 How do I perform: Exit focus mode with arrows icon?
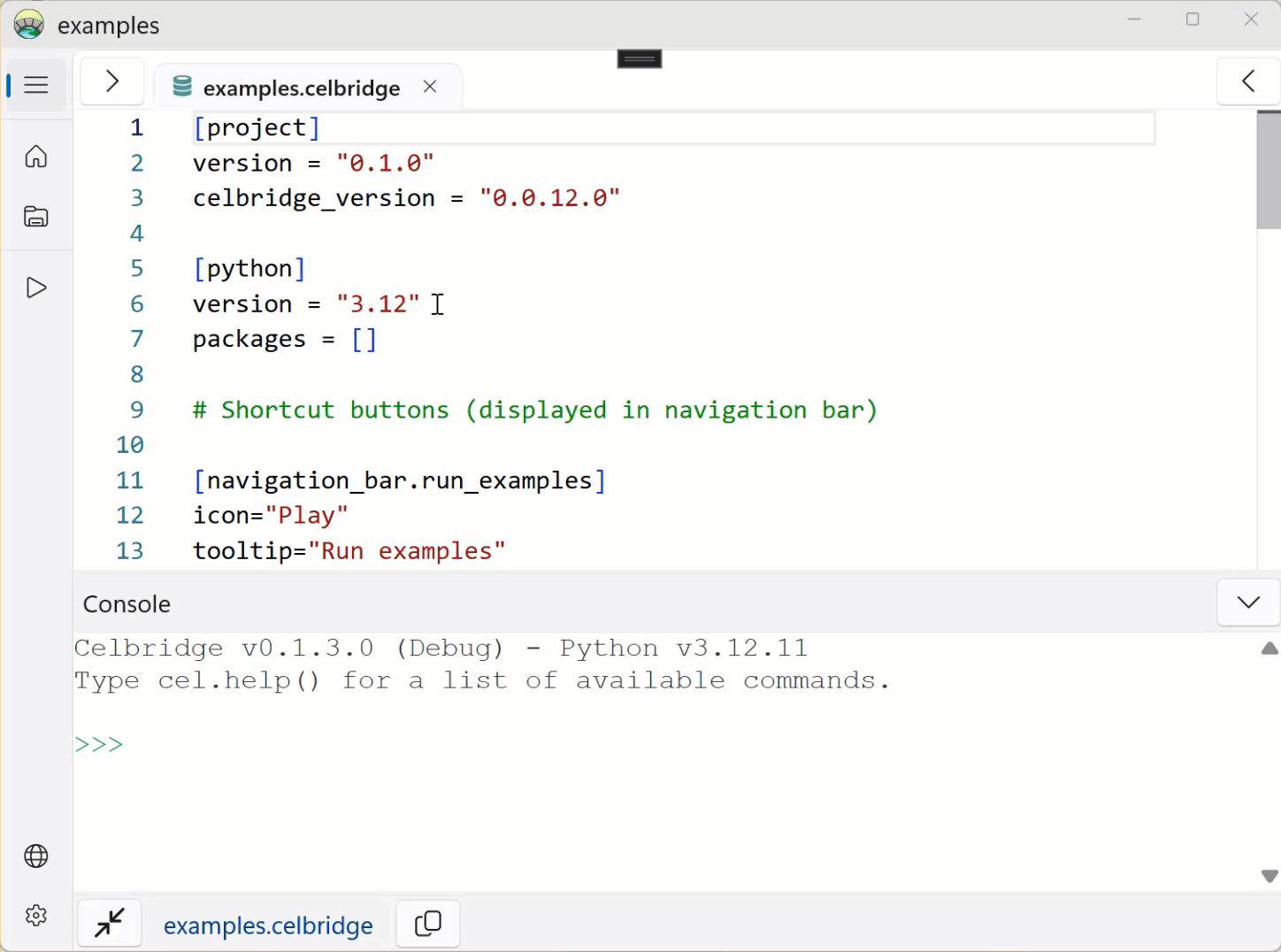(110, 924)
